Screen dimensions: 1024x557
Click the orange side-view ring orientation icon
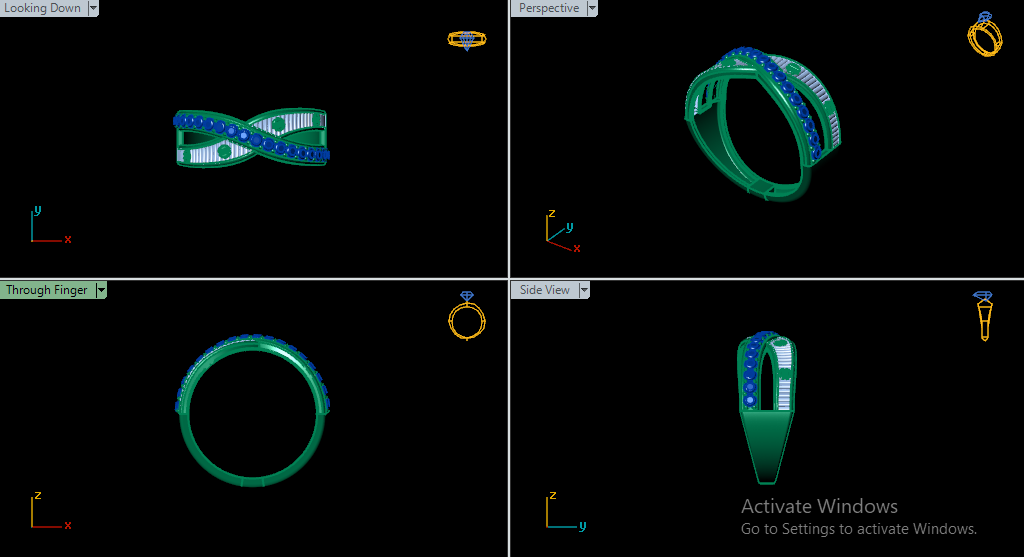click(x=984, y=315)
